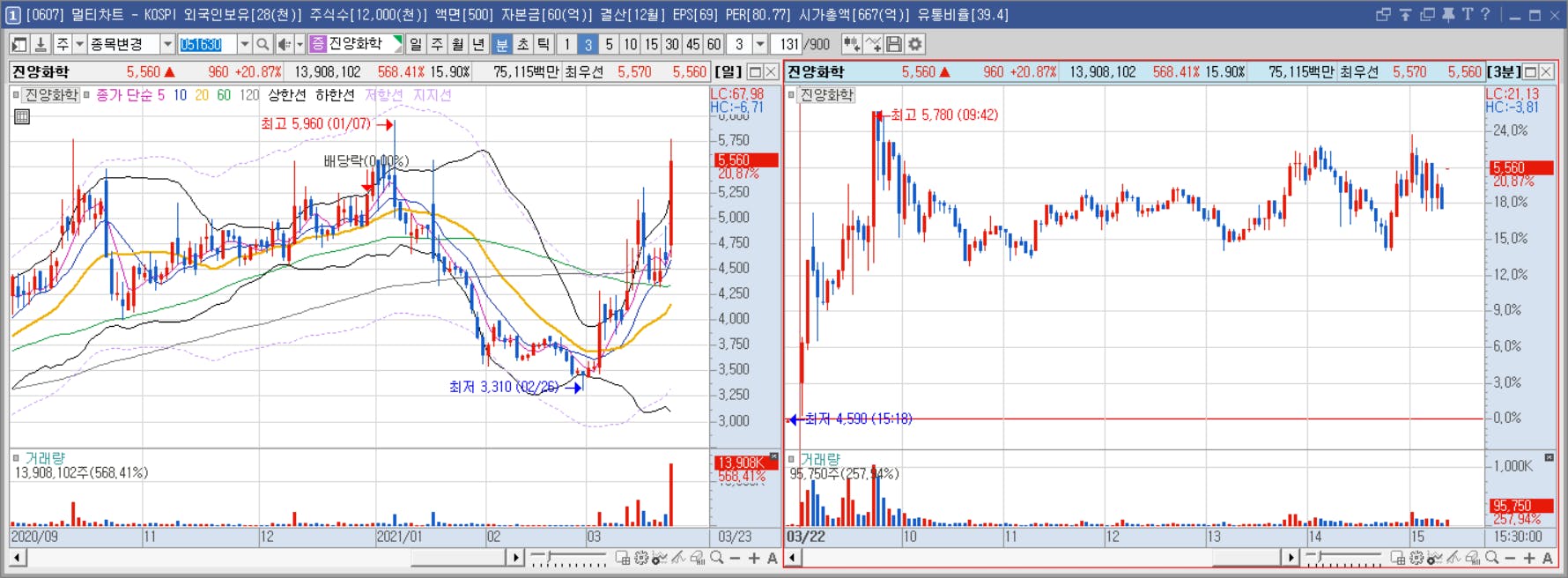Click the magnifier icon below the 3-minute chart
This screenshot has width=1568, height=578.
pos(1491,558)
